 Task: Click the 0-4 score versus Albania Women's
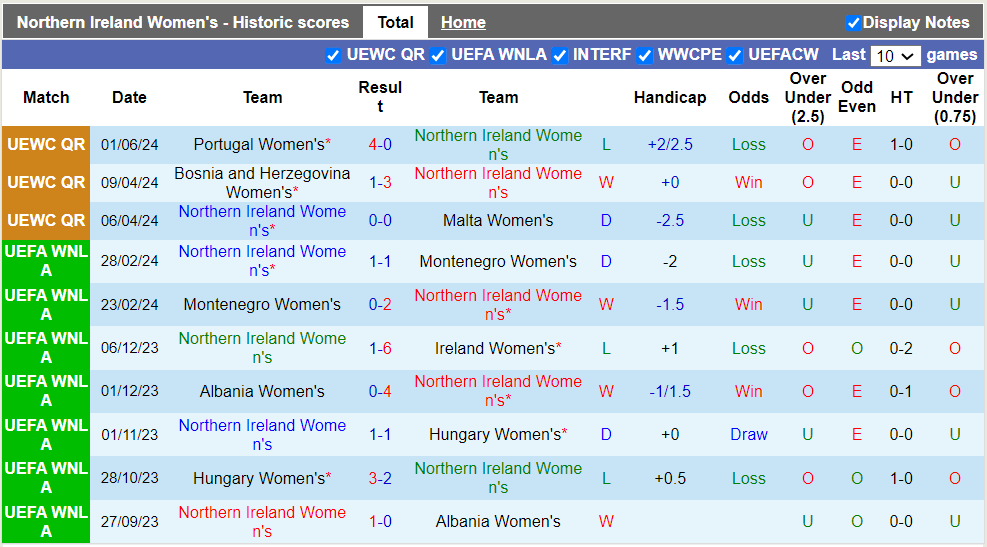click(380, 392)
